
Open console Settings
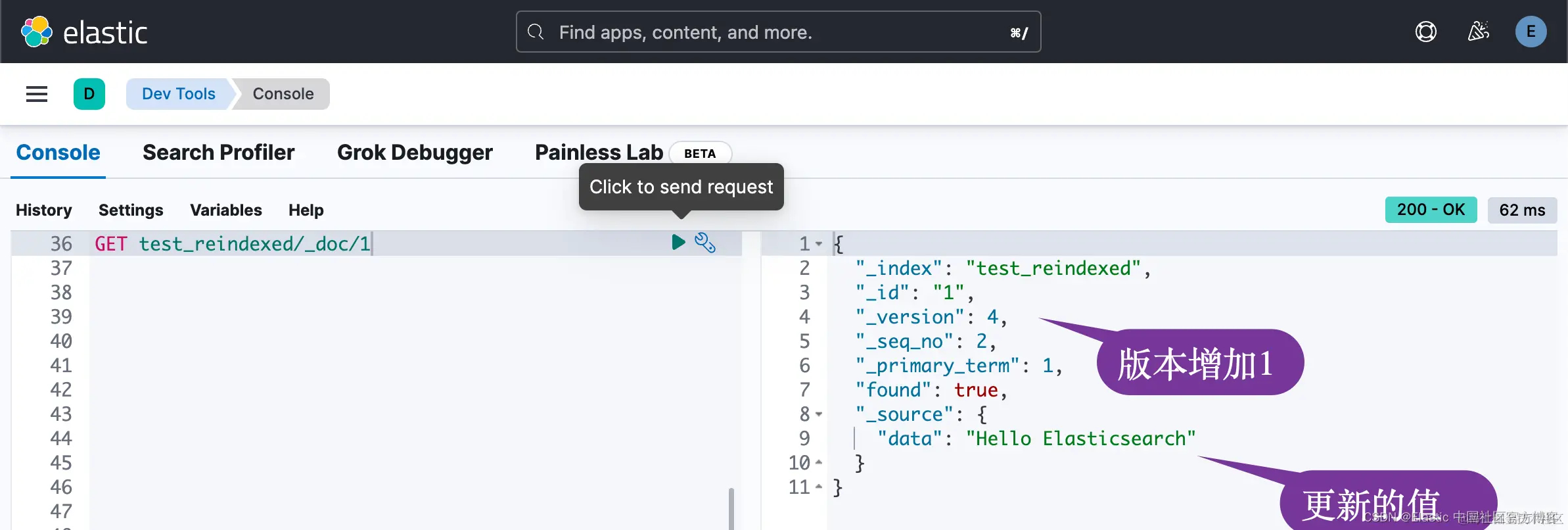pyautogui.click(x=131, y=210)
